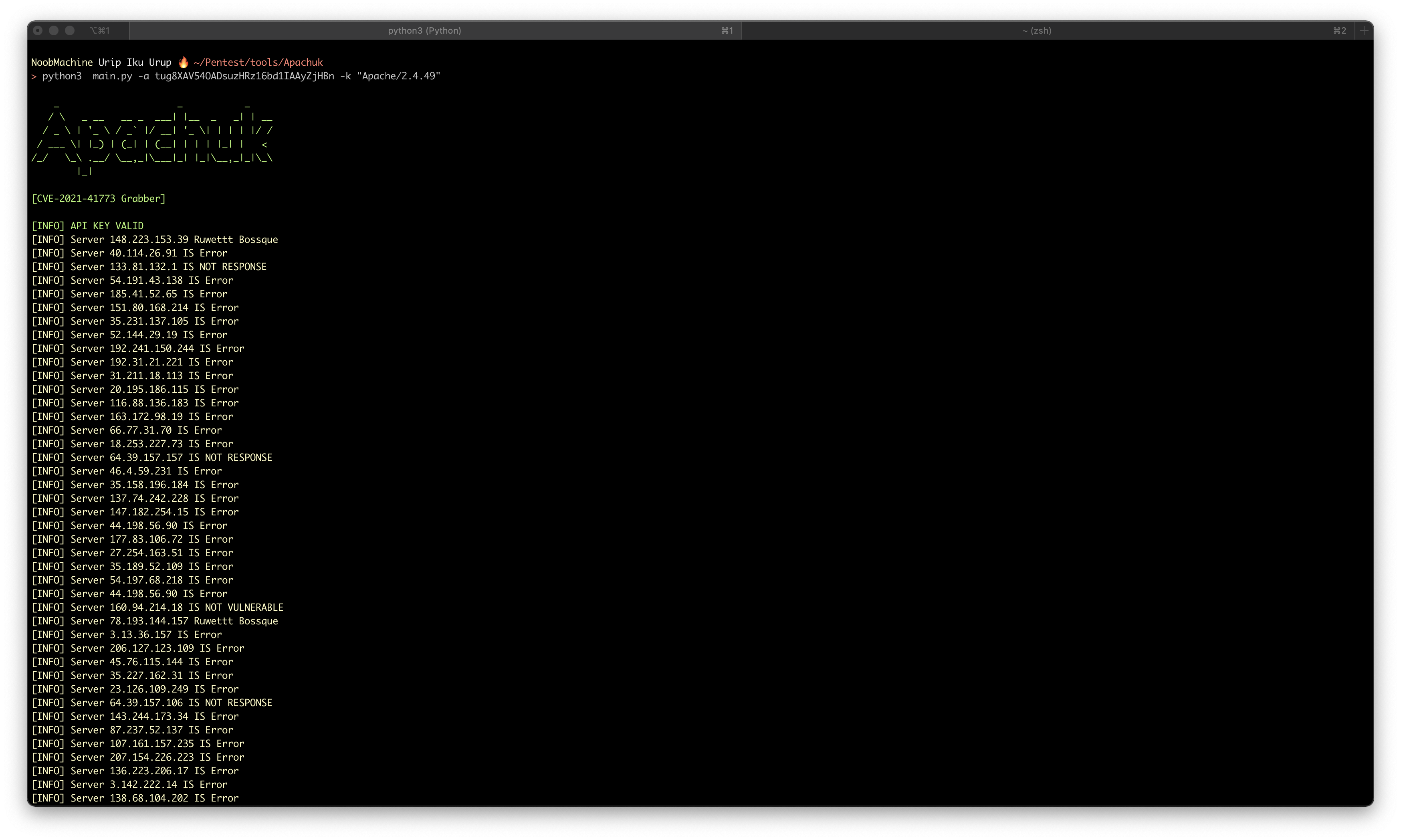The width and height of the screenshot is (1401, 840).
Task: Click the ~/Pentest/tools/Apachuk path text
Action: click(258, 62)
